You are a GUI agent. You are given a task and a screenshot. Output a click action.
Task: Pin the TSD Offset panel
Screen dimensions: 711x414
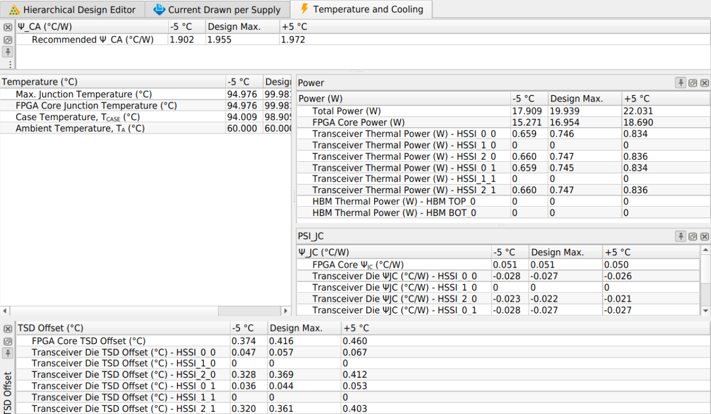click(8, 353)
